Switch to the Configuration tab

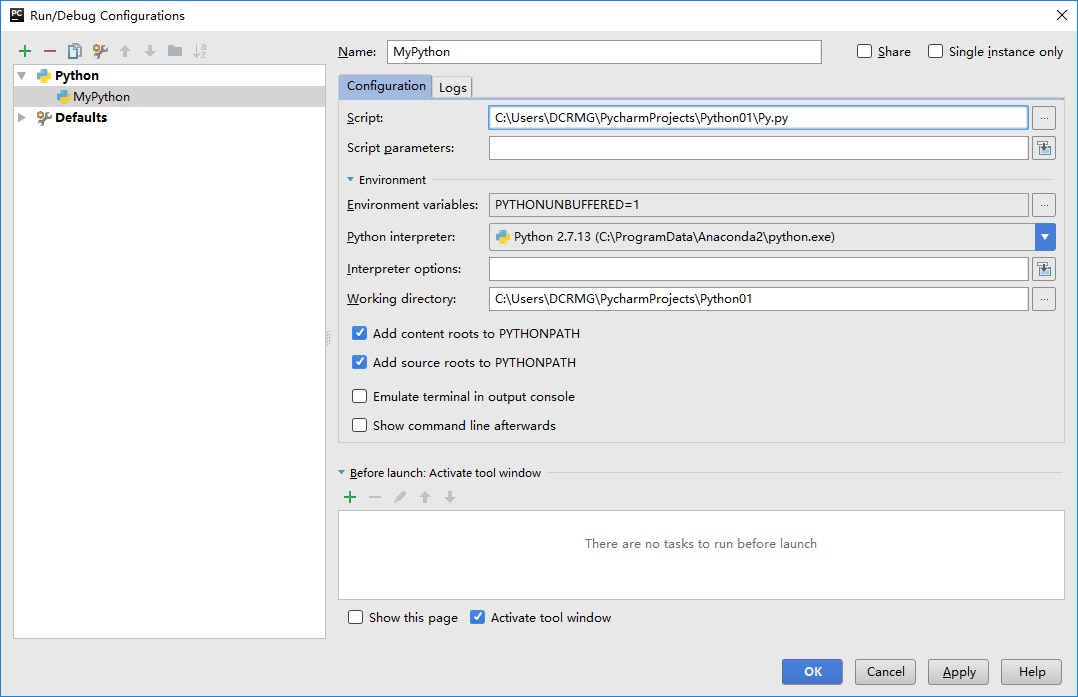pos(386,86)
